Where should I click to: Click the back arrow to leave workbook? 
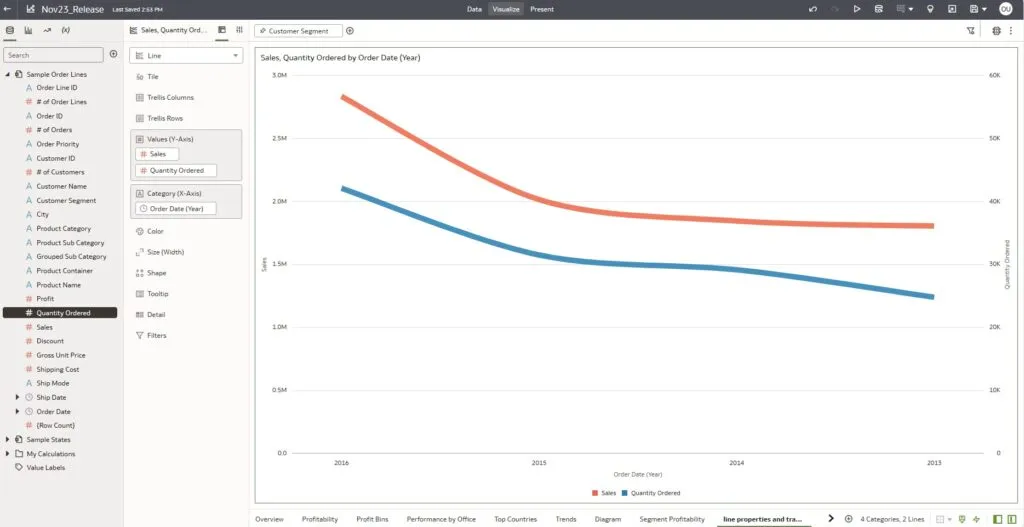point(9,9)
